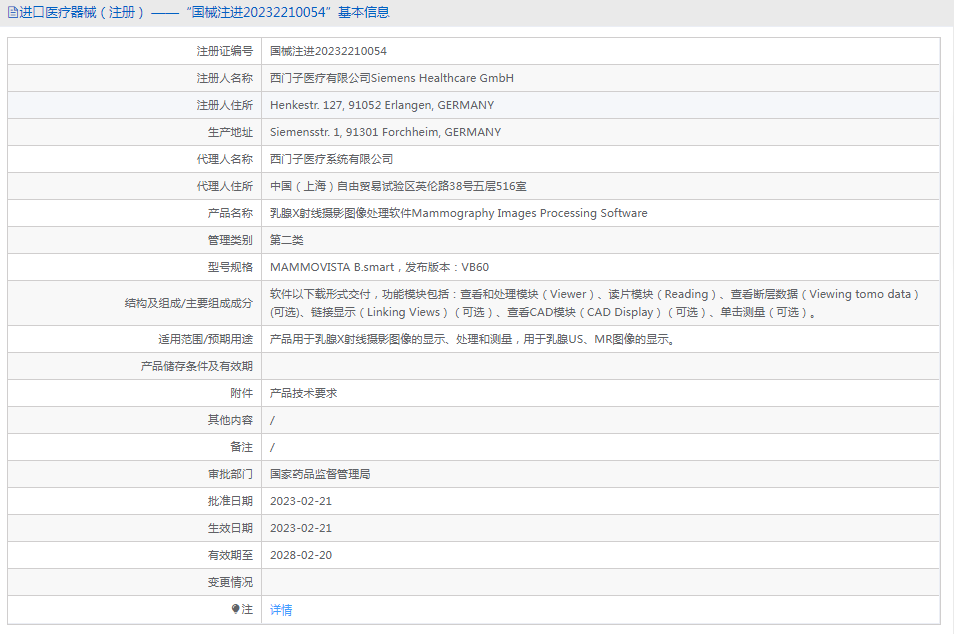
Task: Click the 审批部门 label
Action: click(x=230, y=474)
